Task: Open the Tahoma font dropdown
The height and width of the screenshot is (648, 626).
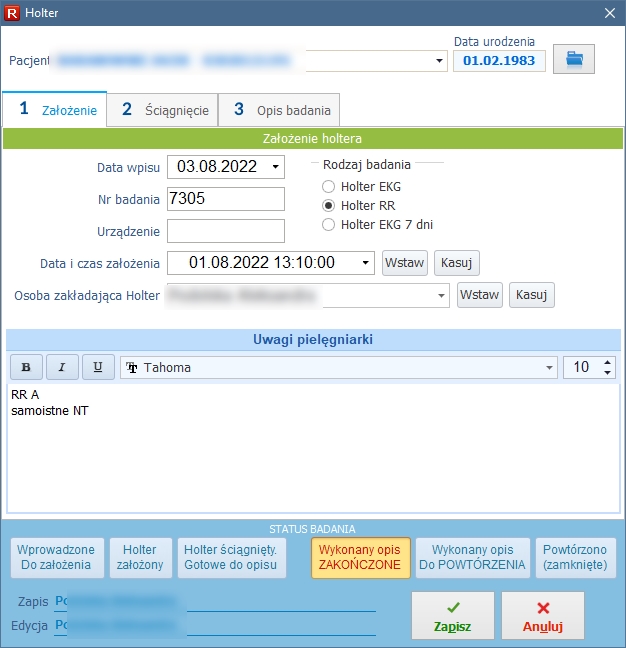Action: [x=549, y=368]
